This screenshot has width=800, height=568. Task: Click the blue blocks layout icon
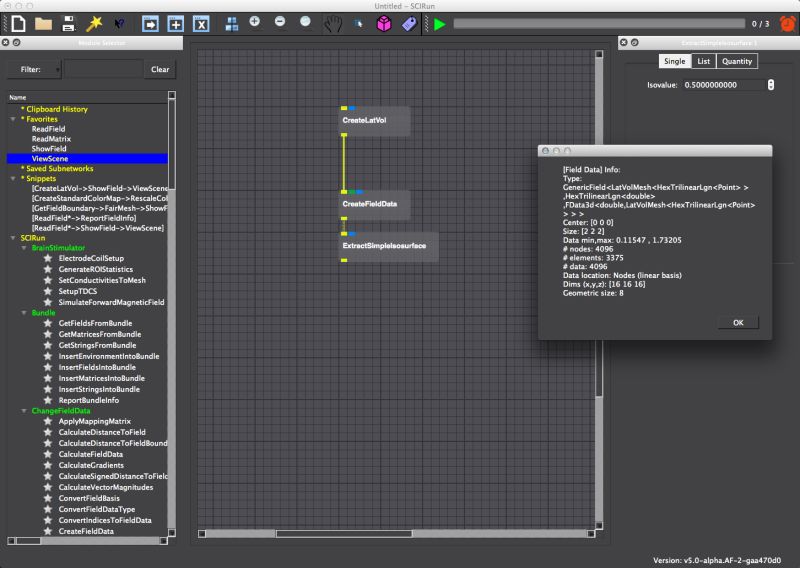[x=232, y=23]
